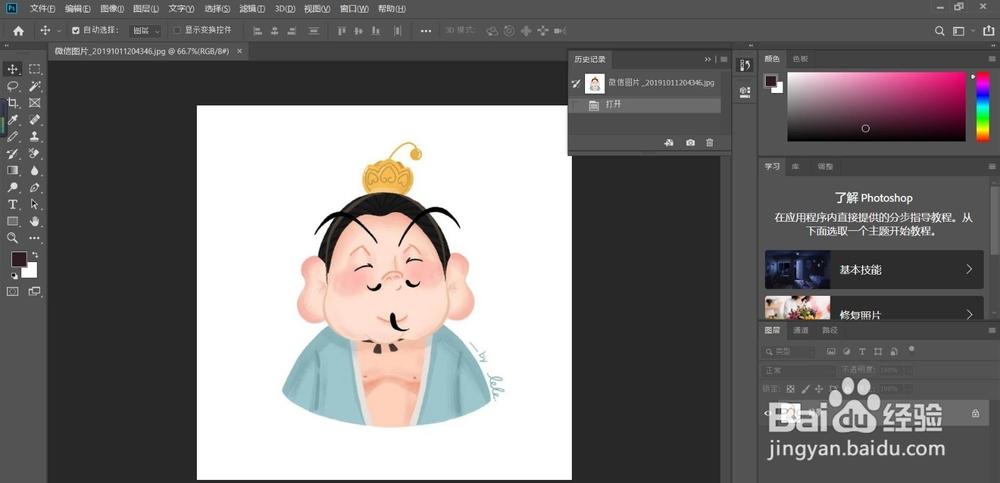Screen dimensions: 1000x483
Task: Change screen mode in the toolbox
Action: click(x=34, y=292)
